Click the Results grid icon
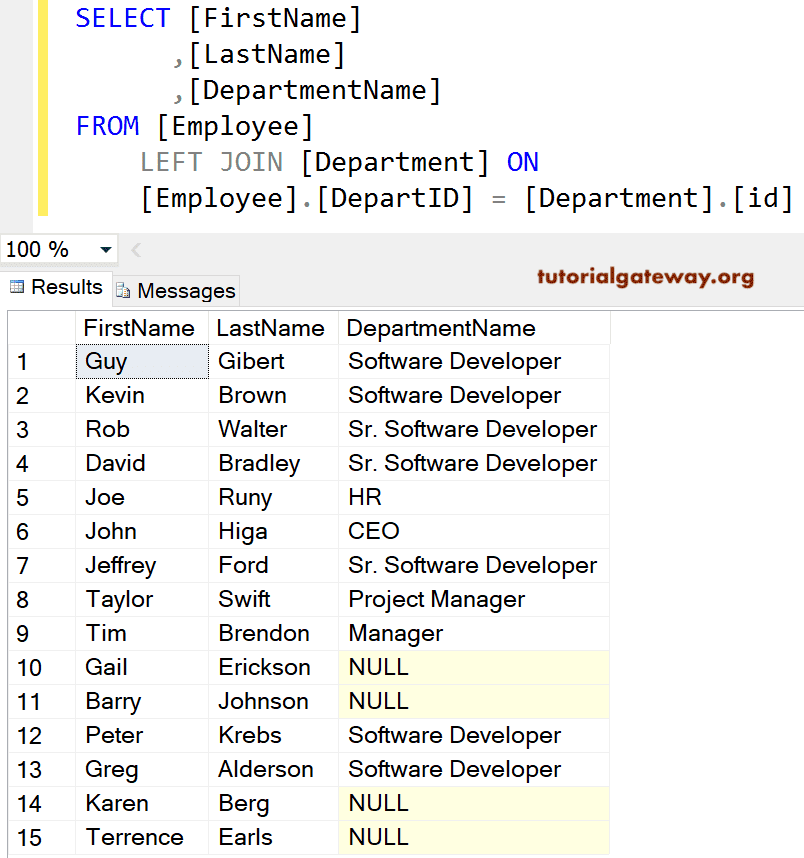Image resolution: width=804 pixels, height=858 pixels. point(17,287)
